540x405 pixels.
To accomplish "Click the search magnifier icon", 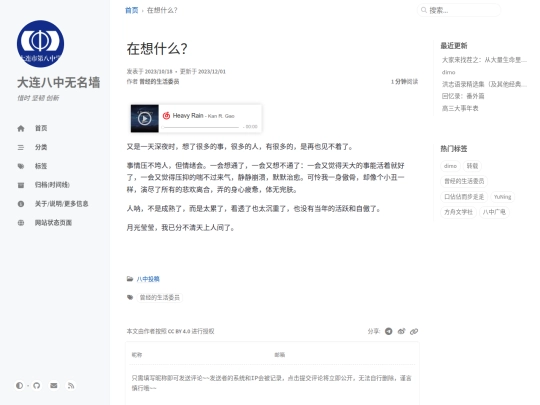I will [424, 10].
